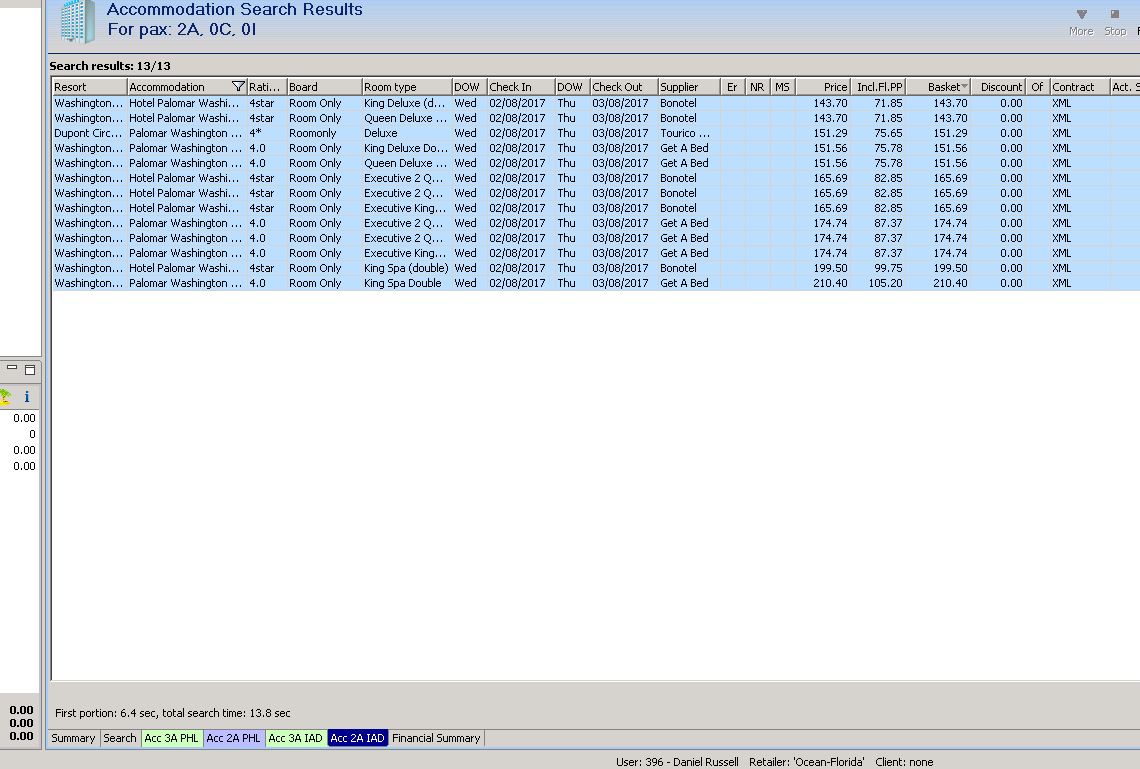
Task: Open the Acc 3A PHL tab
Action: (172, 738)
